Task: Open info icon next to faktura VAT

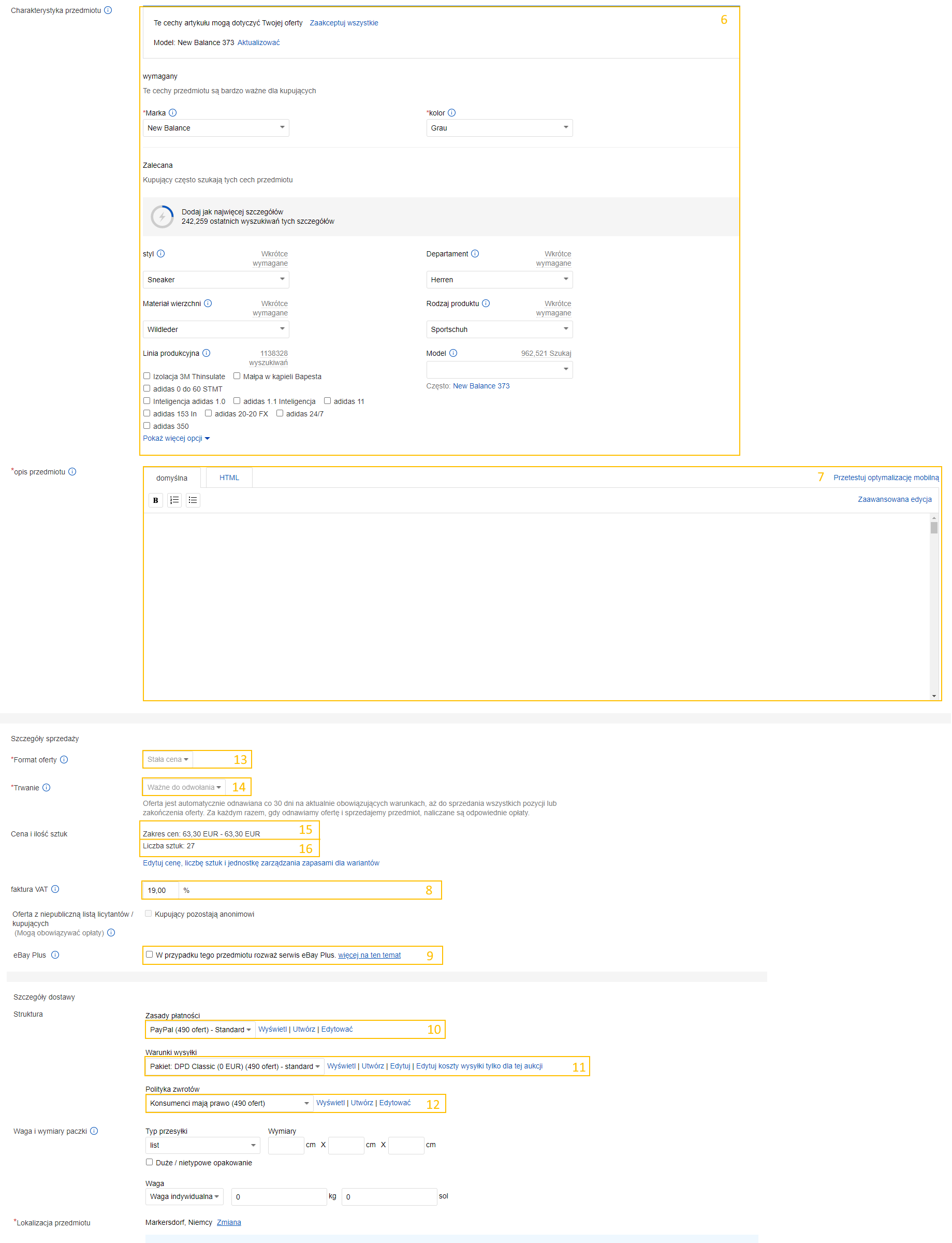Action: (x=55, y=889)
